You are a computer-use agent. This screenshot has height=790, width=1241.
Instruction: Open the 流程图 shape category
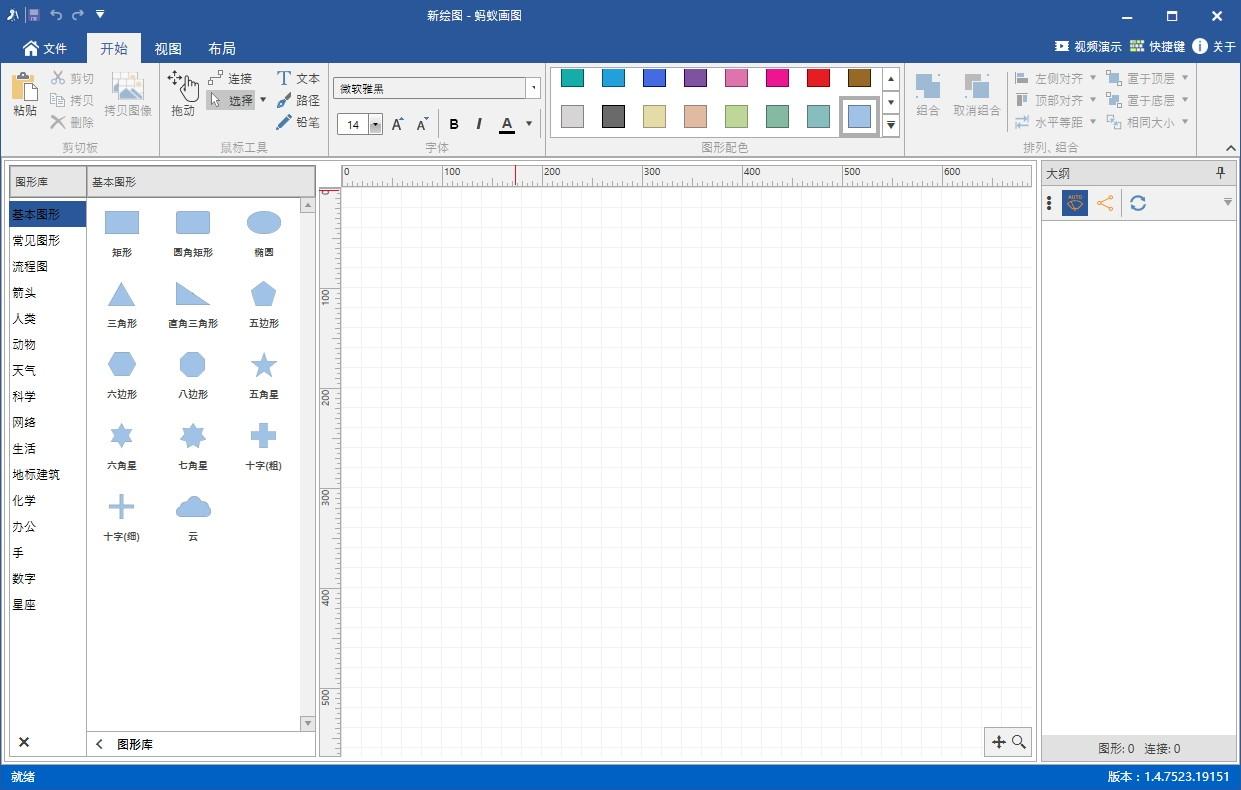click(30, 267)
